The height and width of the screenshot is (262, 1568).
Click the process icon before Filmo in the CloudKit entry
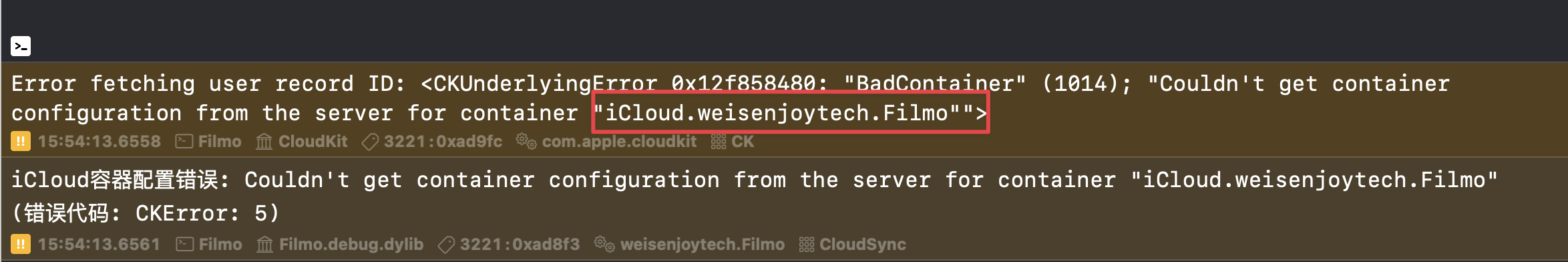coord(184,142)
